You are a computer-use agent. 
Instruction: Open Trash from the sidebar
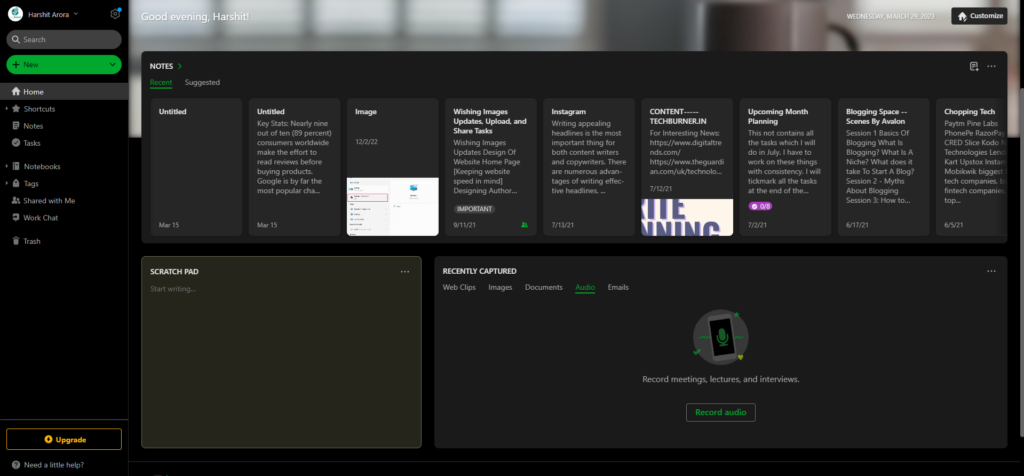click(x=32, y=241)
